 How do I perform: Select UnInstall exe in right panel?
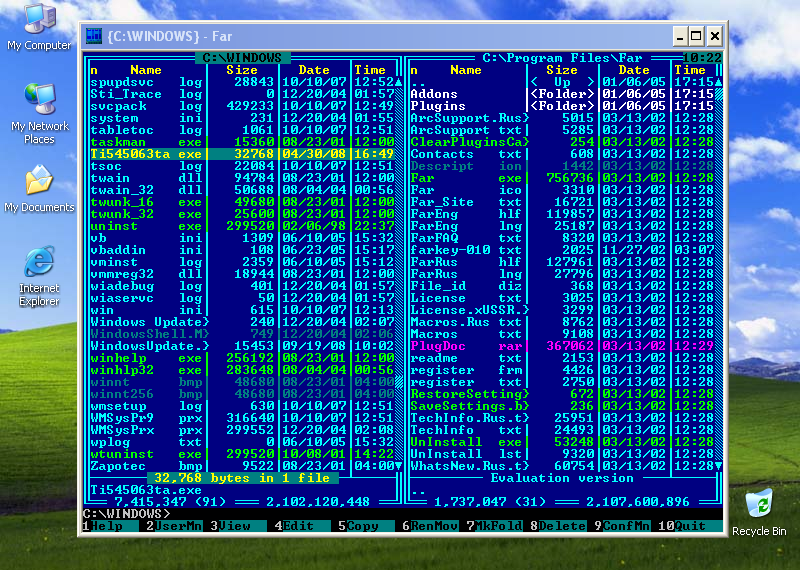coord(562,442)
